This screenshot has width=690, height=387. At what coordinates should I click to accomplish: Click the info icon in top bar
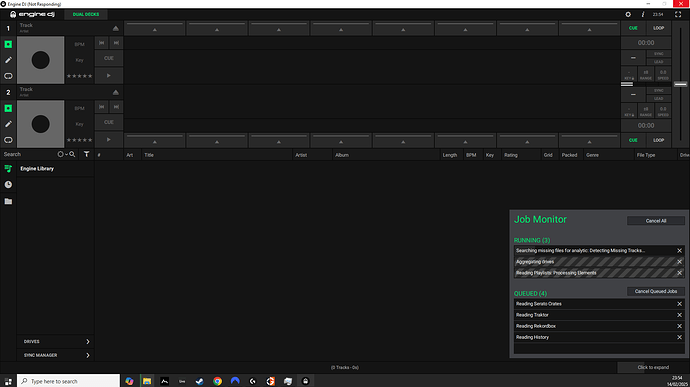click(643, 15)
